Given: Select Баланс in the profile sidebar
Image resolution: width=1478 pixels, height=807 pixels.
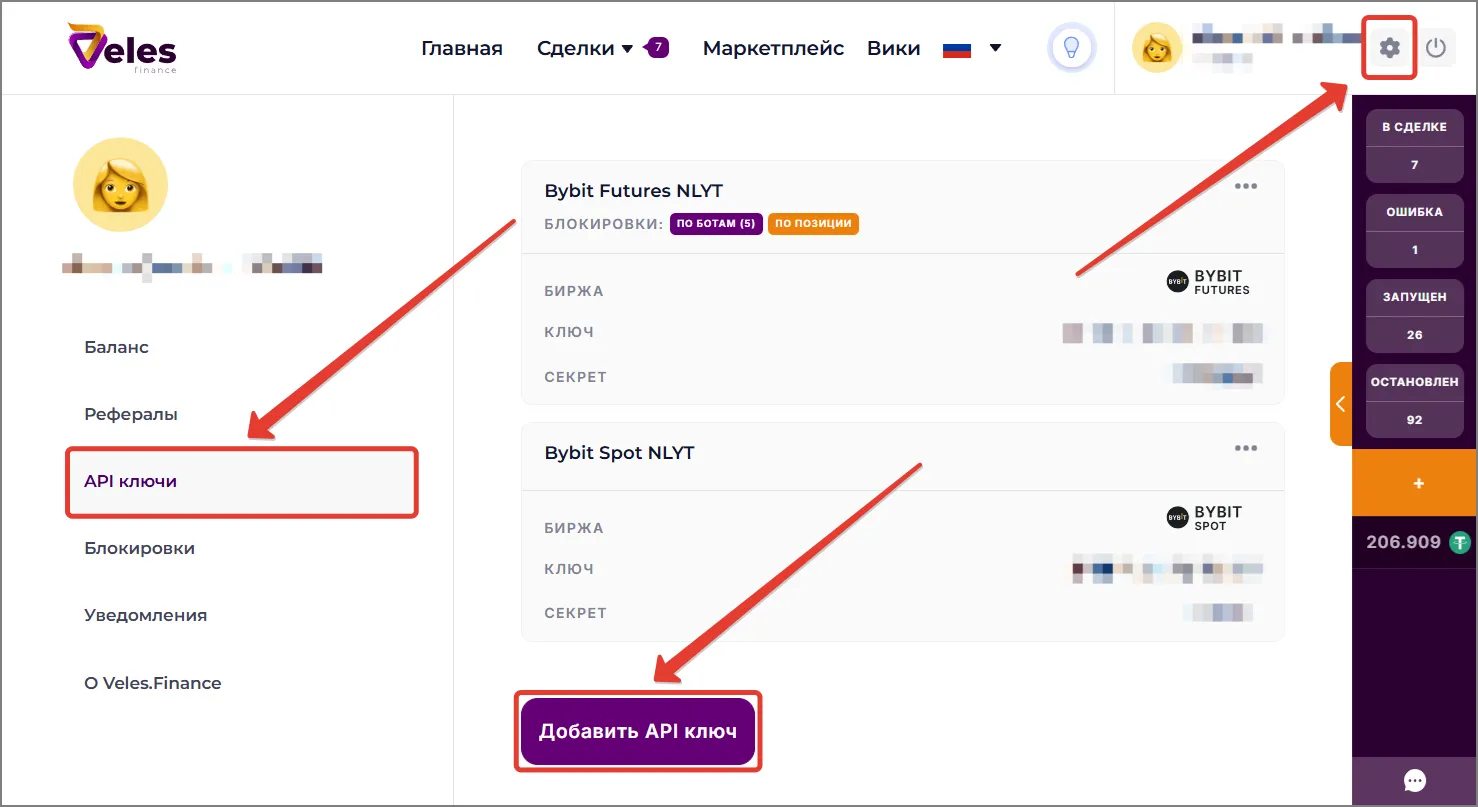Looking at the screenshot, I should (x=116, y=347).
